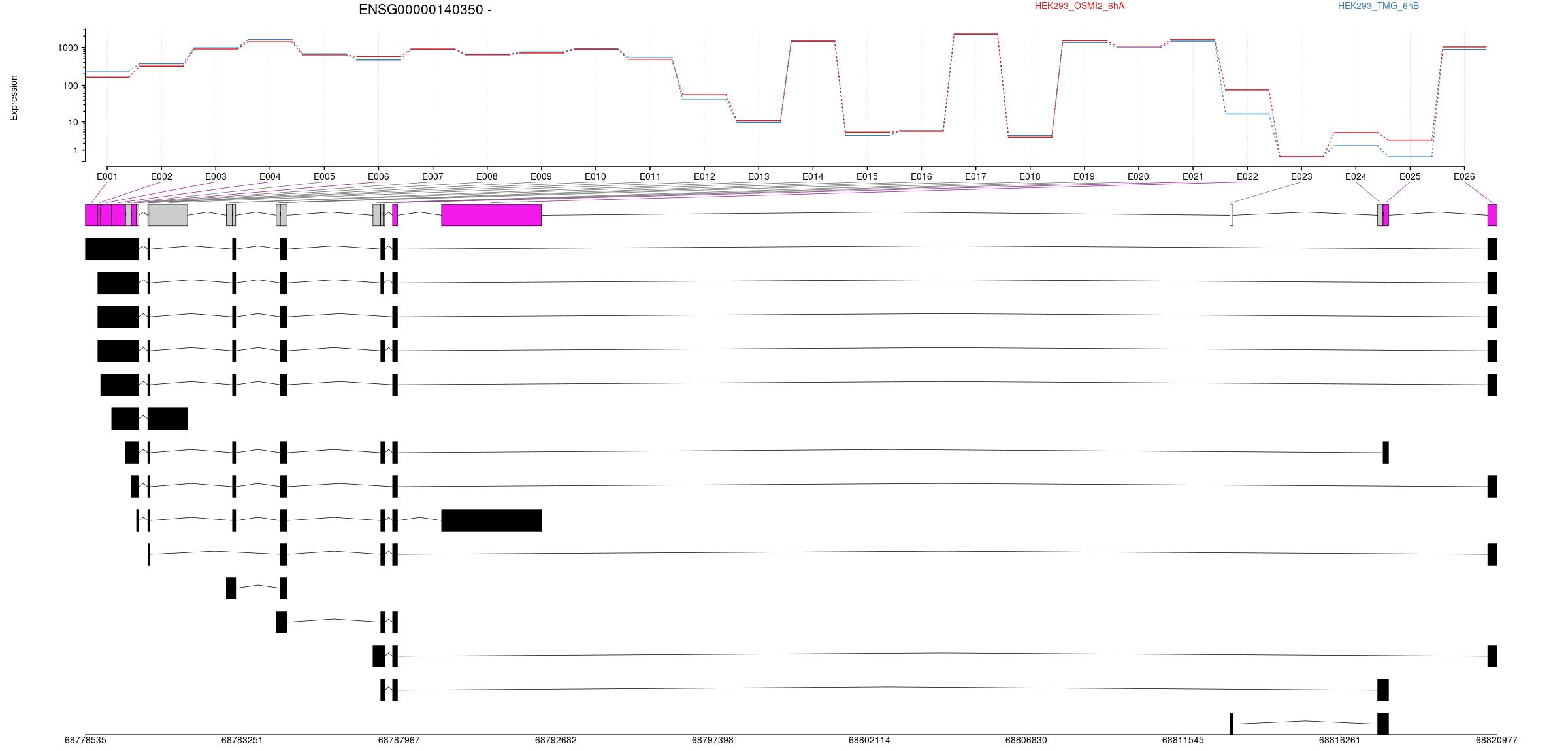Viewport: 1568px width, 751px height.
Task: Click exon label E022
Action: tap(1247, 176)
